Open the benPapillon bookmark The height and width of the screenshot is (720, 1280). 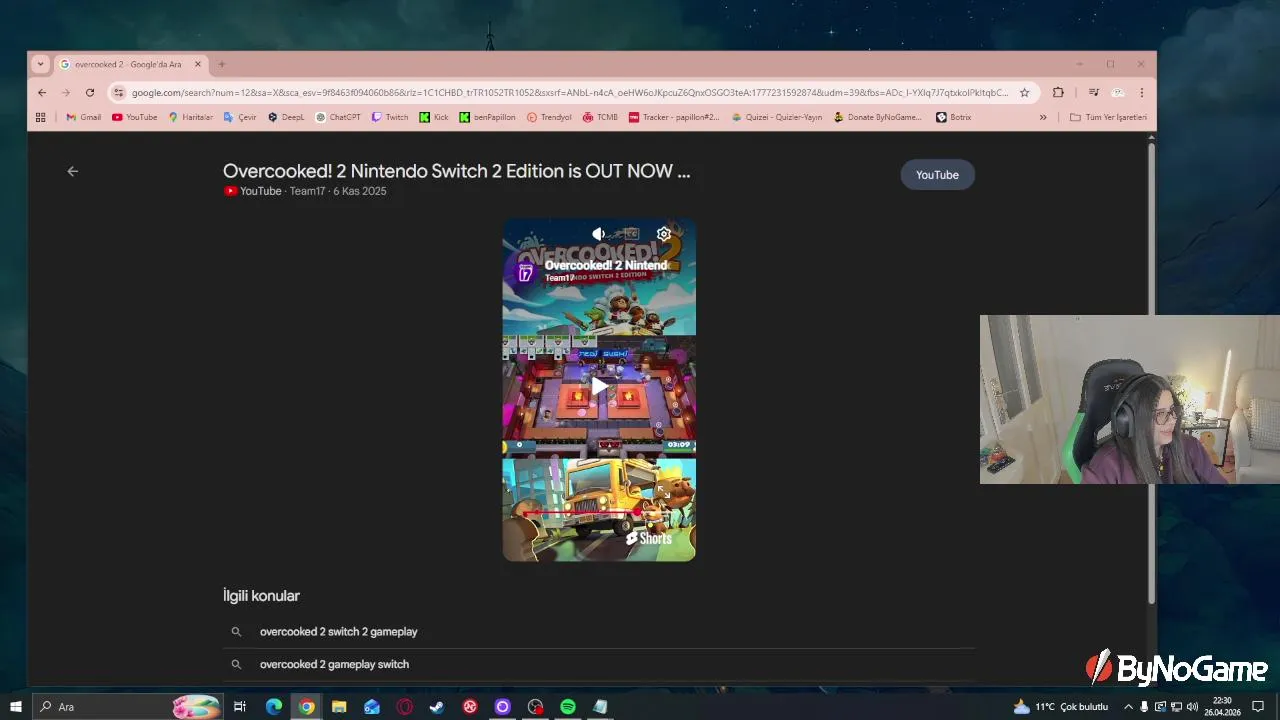488,117
